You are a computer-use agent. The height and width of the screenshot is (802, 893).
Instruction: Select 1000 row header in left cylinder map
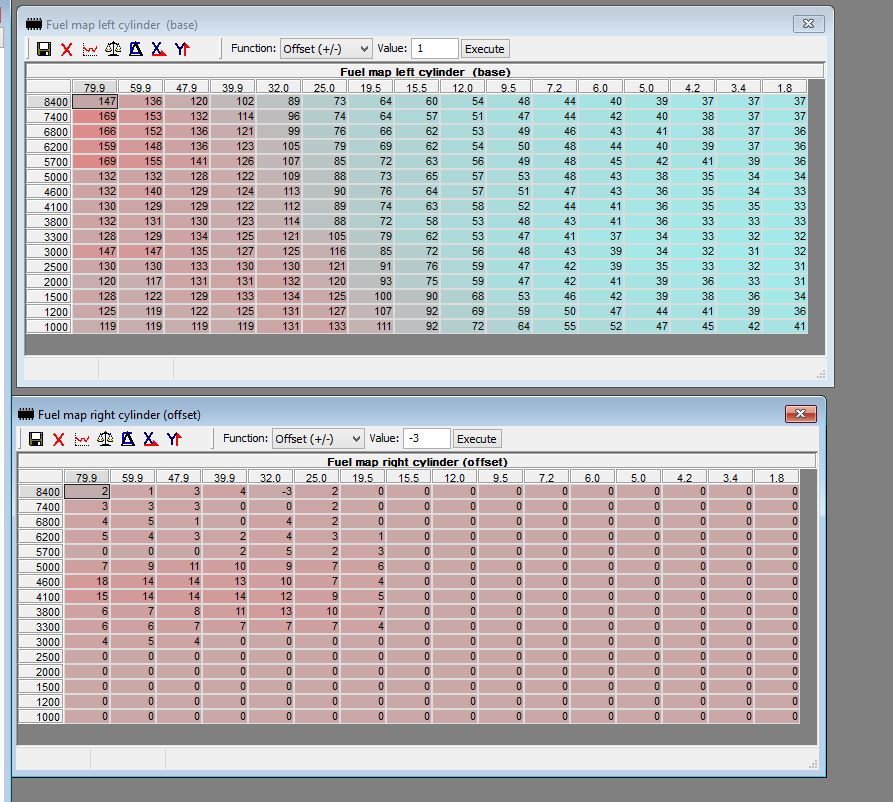click(49, 327)
